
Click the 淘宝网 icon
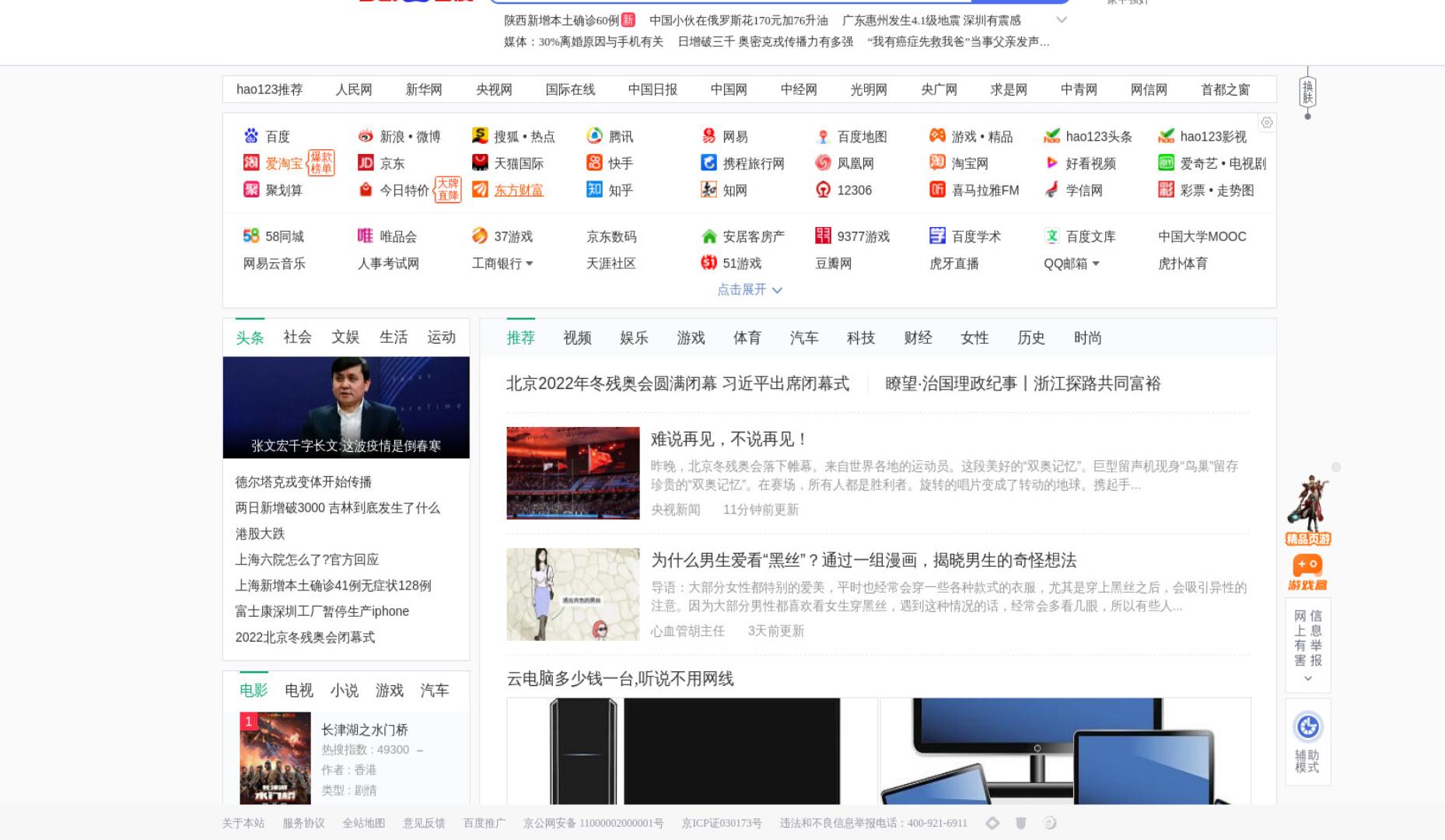[937, 163]
